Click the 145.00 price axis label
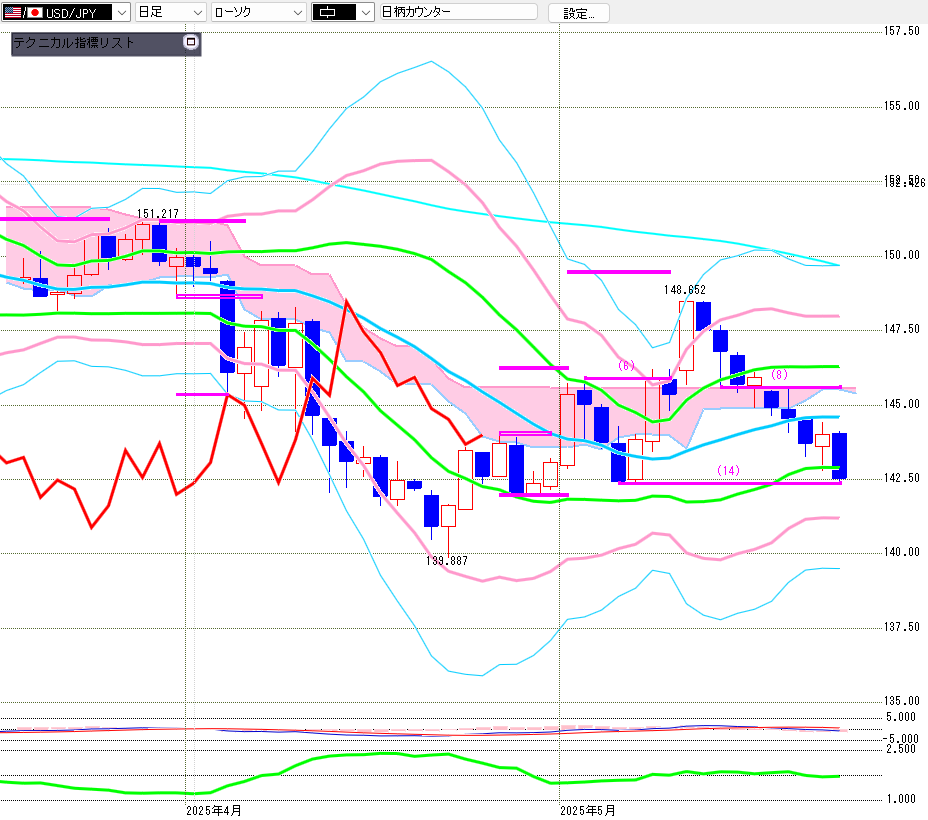Viewport: 928px width, 820px height. [902, 404]
